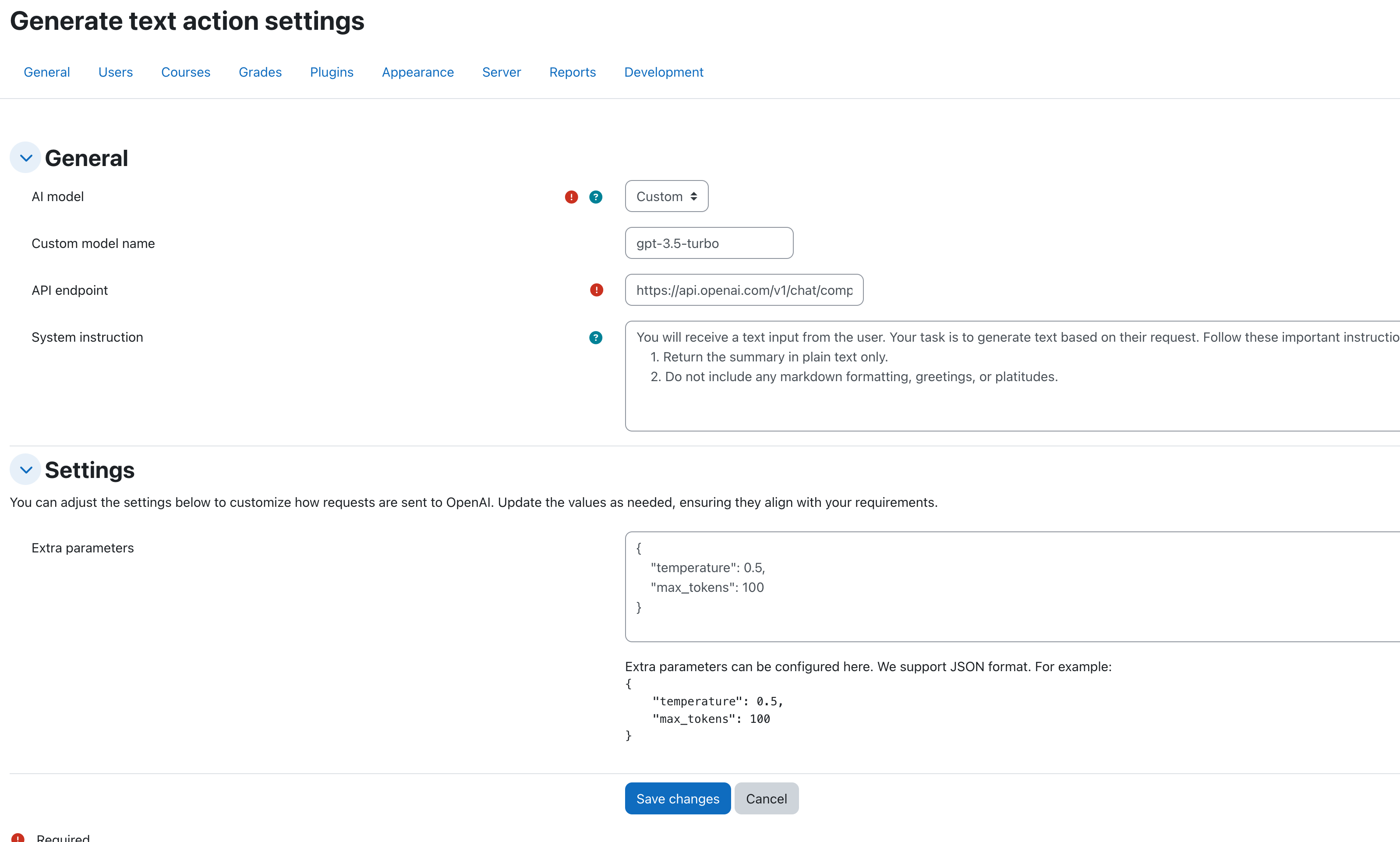The image size is (1400, 842).
Task: Focus the Custom model name field
Action: (709, 244)
